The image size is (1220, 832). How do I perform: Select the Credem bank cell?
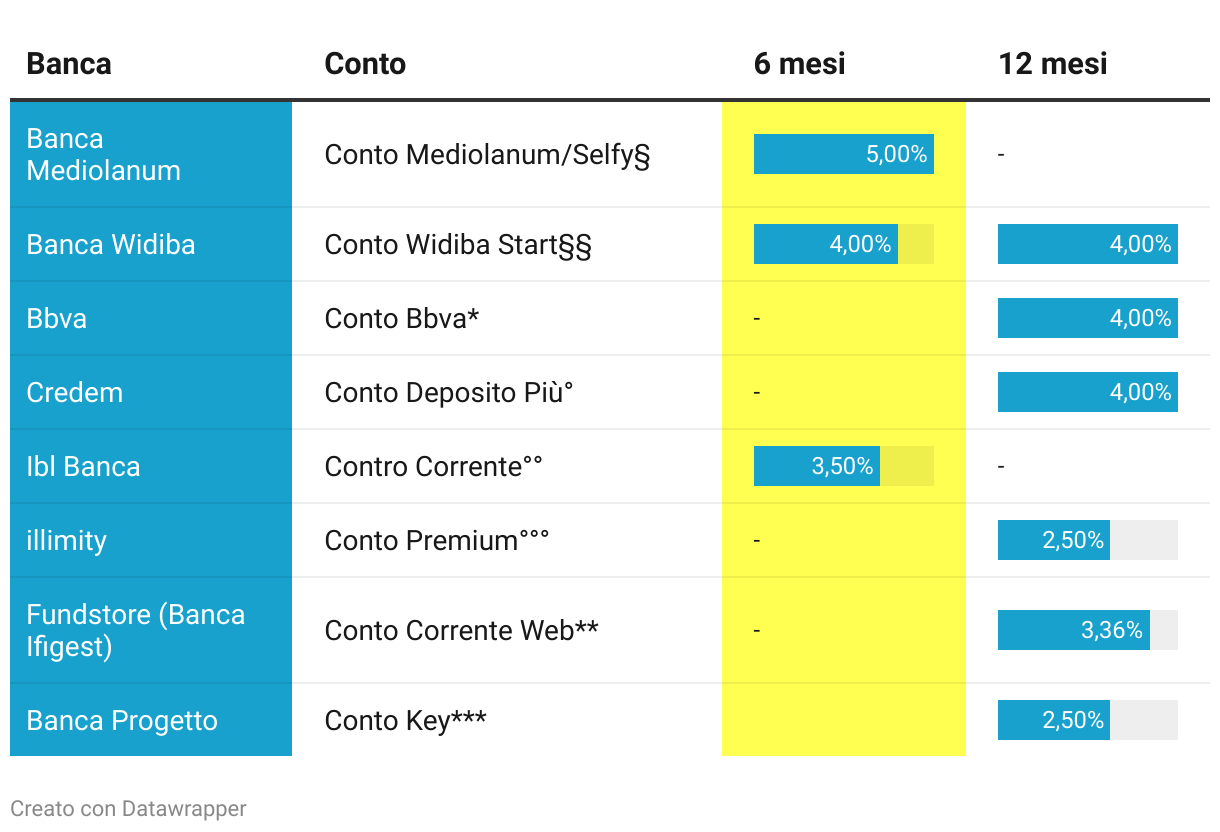click(75, 393)
